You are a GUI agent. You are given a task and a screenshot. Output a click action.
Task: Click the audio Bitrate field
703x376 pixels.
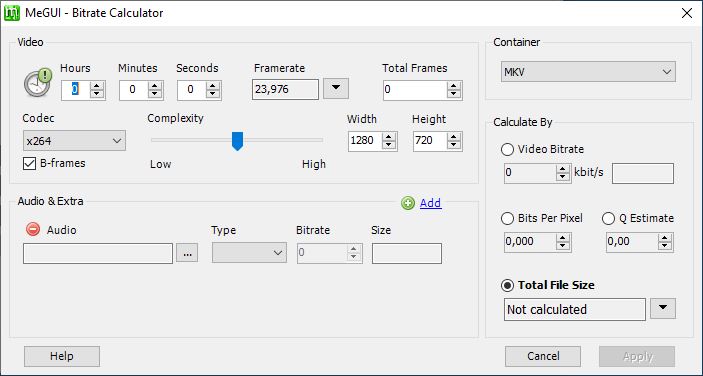click(x=322, y=253)
